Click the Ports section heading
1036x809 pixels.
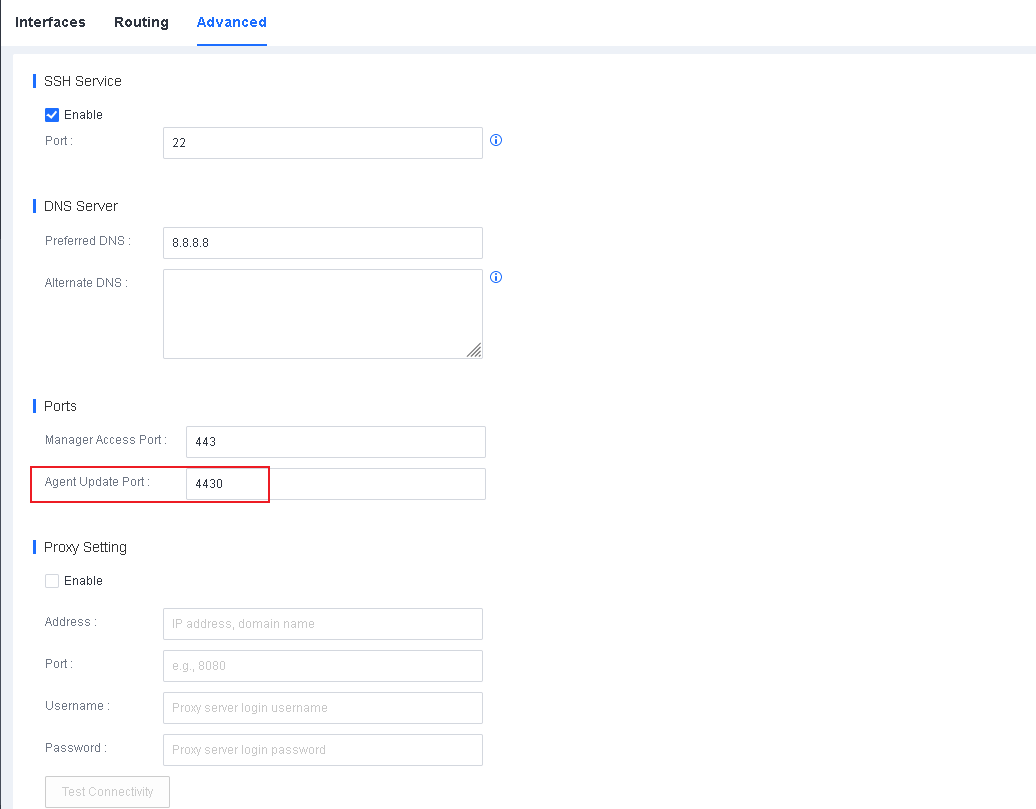click(x=60, y=406)
